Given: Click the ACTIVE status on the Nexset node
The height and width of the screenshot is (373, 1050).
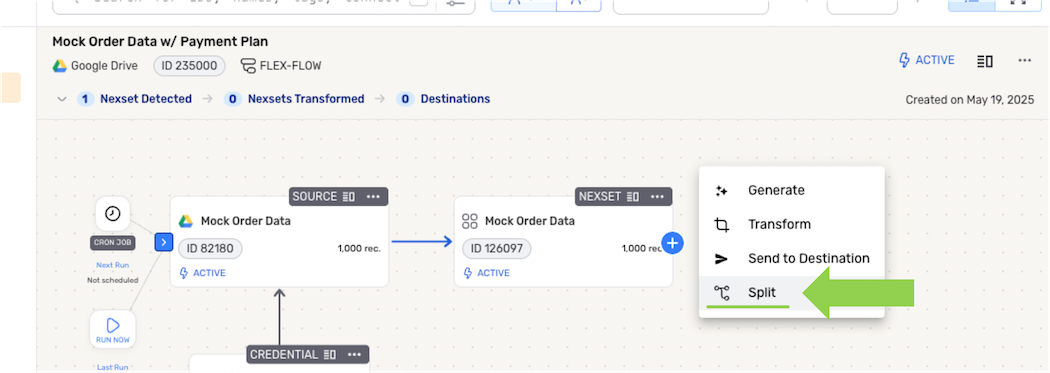Looking at the screenshot, I should (x=487, y=273).
